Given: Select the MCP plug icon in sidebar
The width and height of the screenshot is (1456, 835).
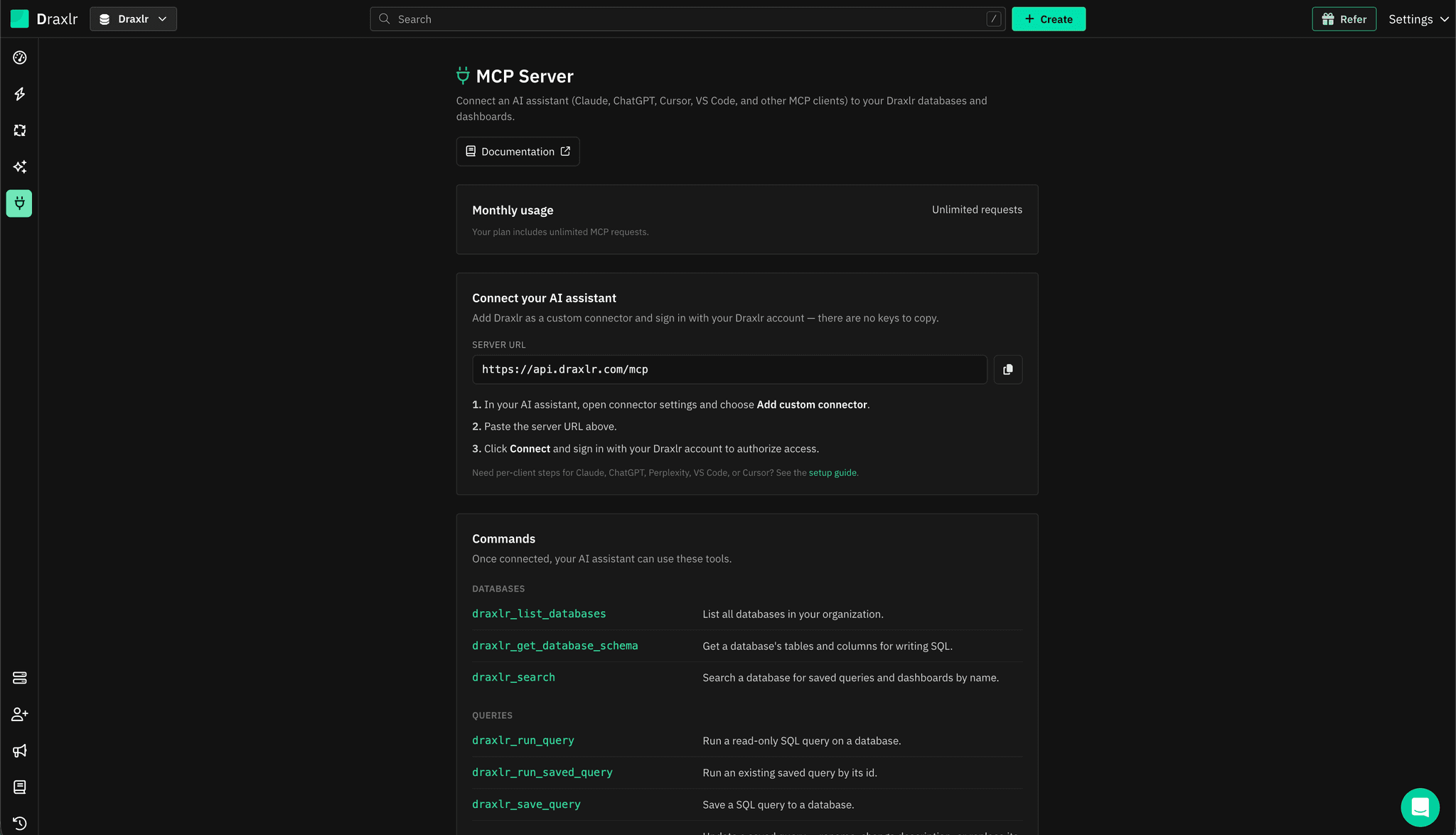Looking at the screenshot, I should click(x=19, y=203).
